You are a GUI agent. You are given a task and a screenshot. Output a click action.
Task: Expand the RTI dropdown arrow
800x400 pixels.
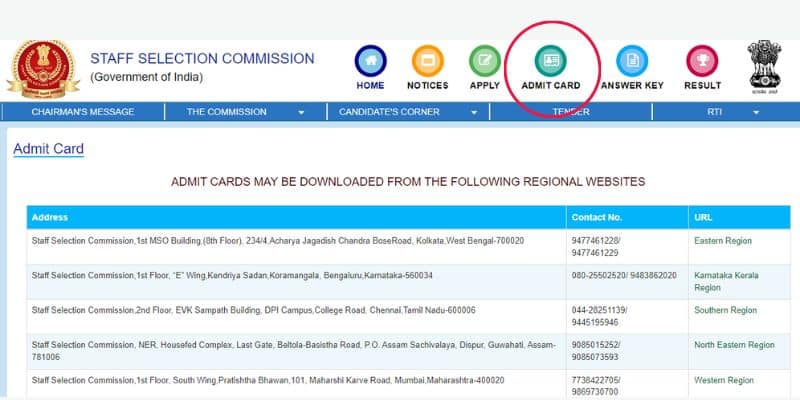pyautogui.click(x=756, y=113)
